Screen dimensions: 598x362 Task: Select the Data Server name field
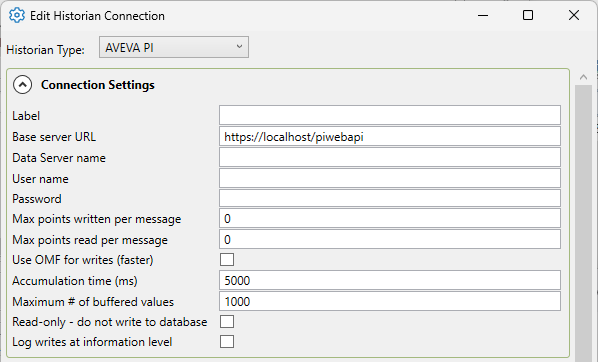tap(390, 157)
